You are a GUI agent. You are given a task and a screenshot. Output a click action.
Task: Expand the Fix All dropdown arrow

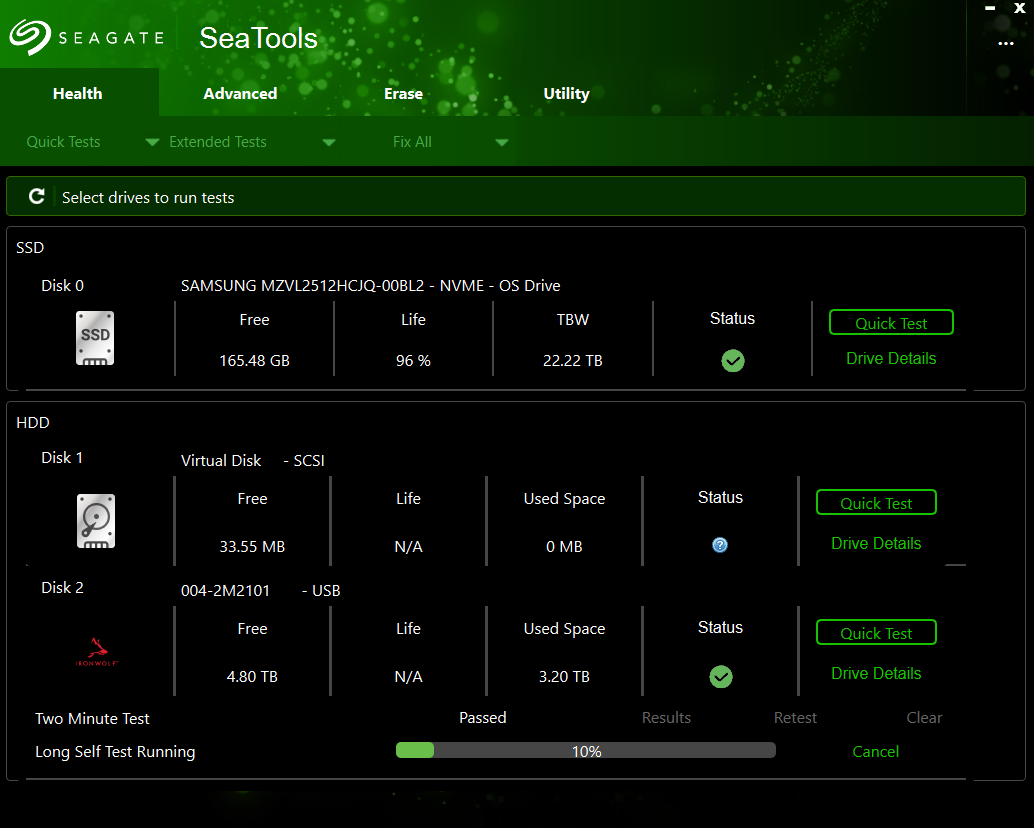pyautogui.click(x=502, y=142)
